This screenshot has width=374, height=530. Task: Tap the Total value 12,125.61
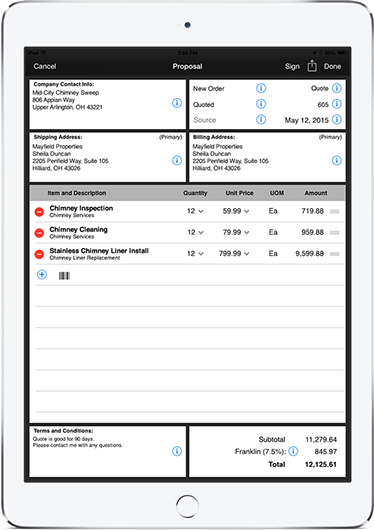(x=321, y=464)
